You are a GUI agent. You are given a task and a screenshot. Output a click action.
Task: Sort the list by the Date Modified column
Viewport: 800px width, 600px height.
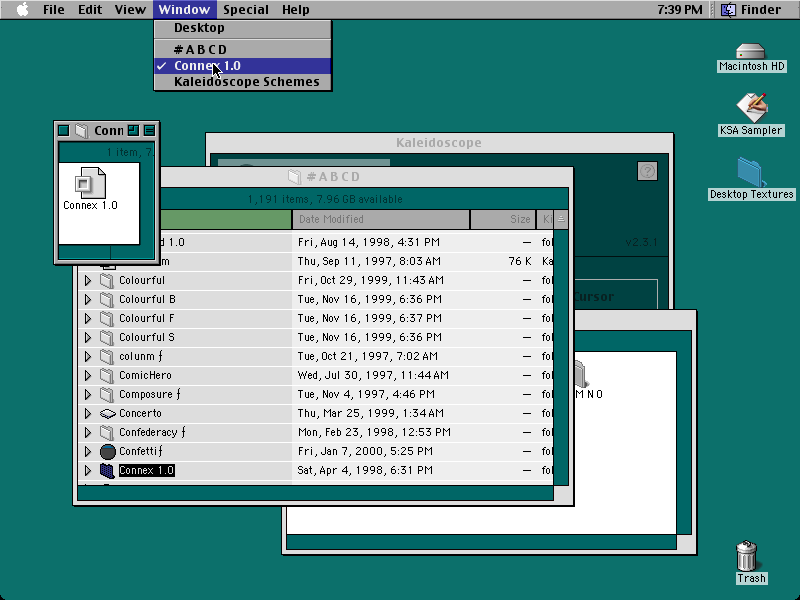(x=381, y=219)
